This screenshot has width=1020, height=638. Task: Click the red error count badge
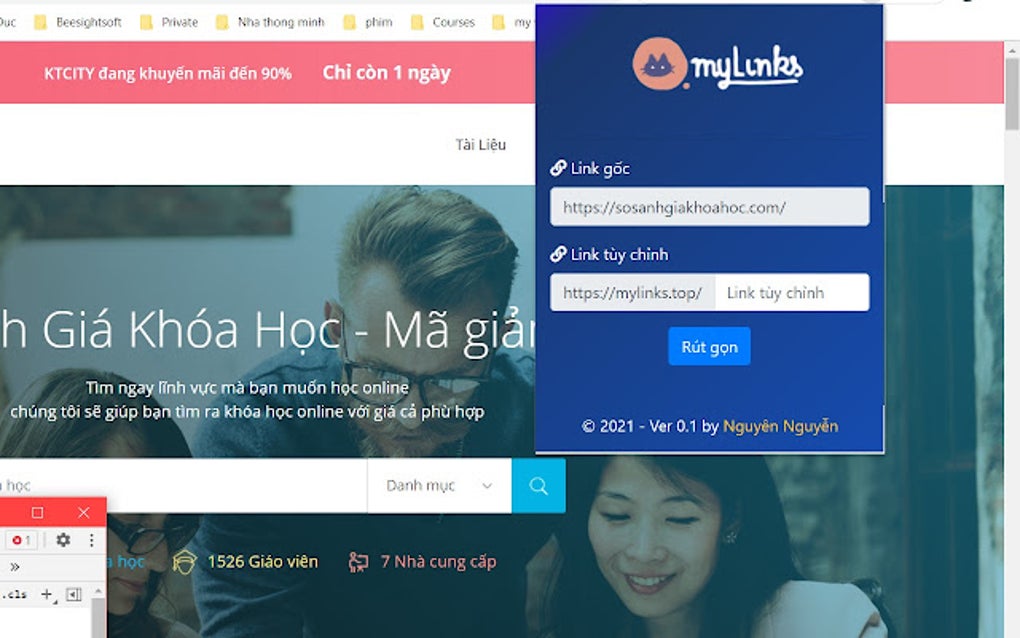[21, 540]
